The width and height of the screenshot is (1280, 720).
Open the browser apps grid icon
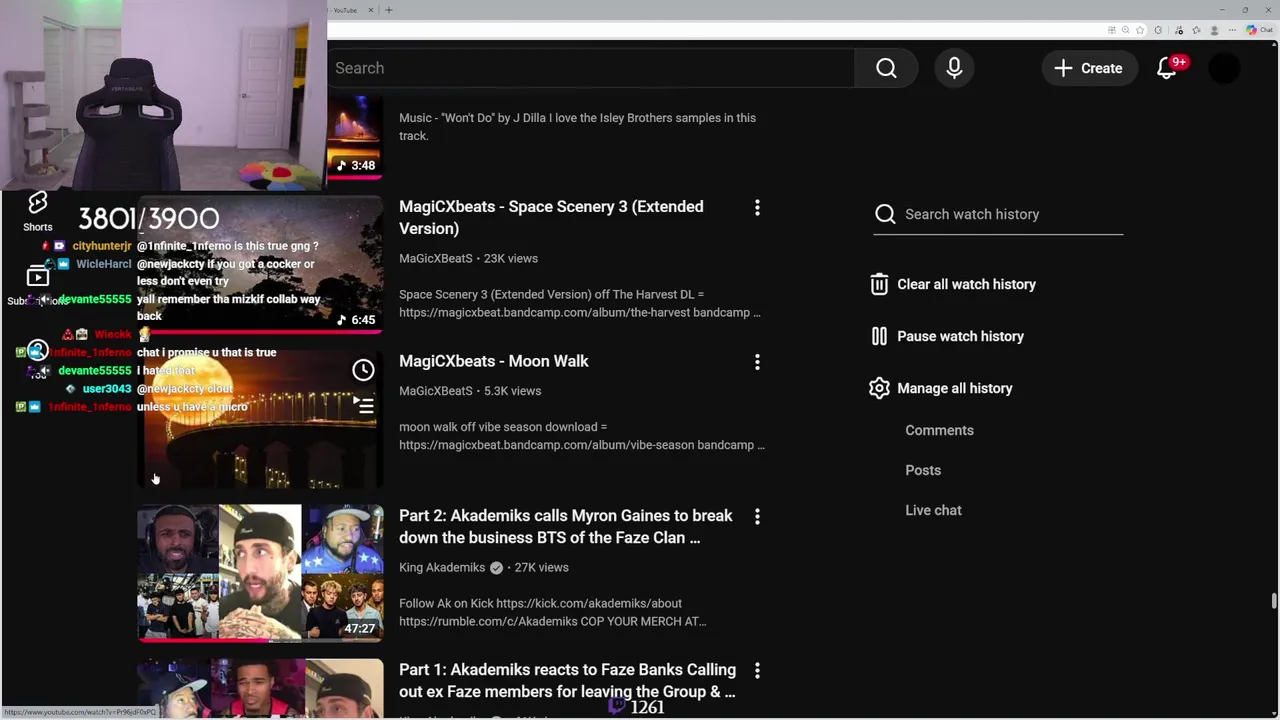click(x=1112, y=30)
